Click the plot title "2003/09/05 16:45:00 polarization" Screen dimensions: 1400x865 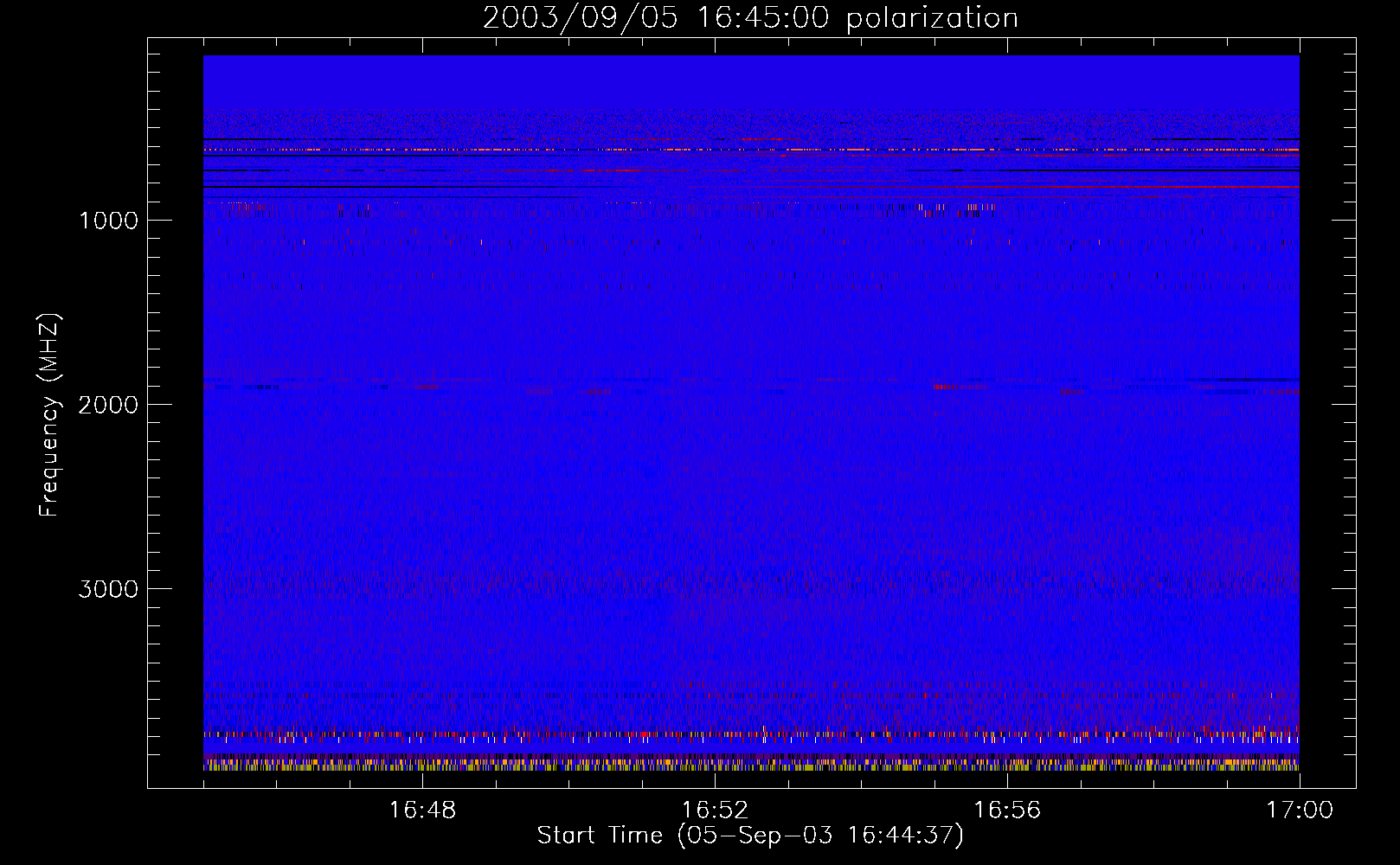tap(750, 18)
